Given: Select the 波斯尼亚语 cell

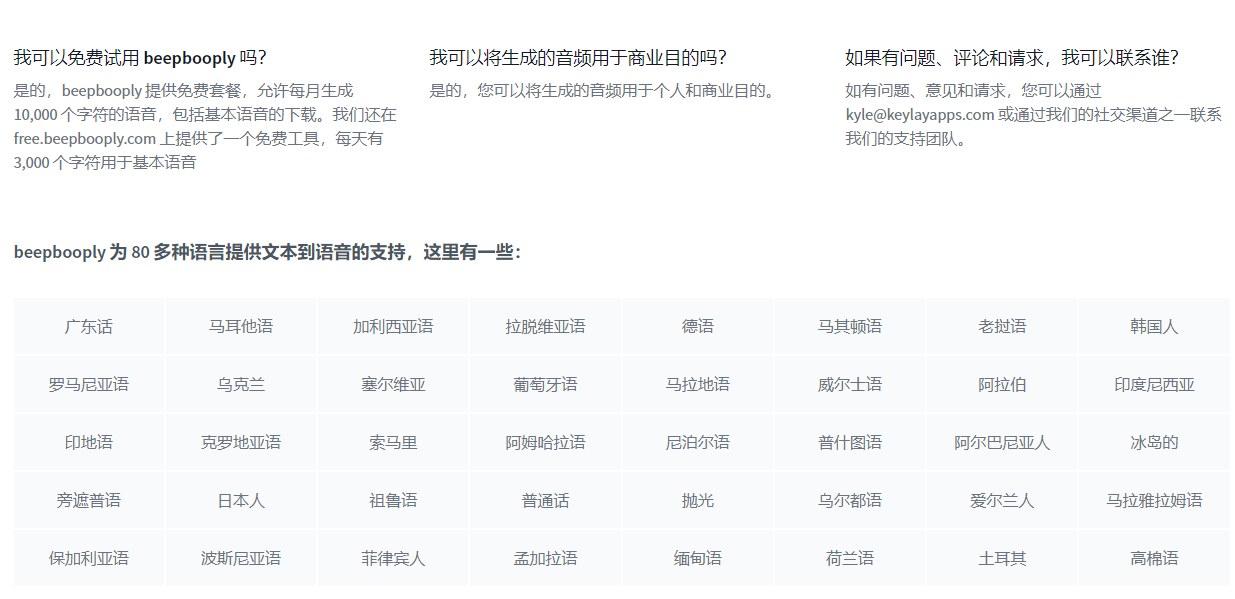Looking at the screenshot, I should point(241,558).
